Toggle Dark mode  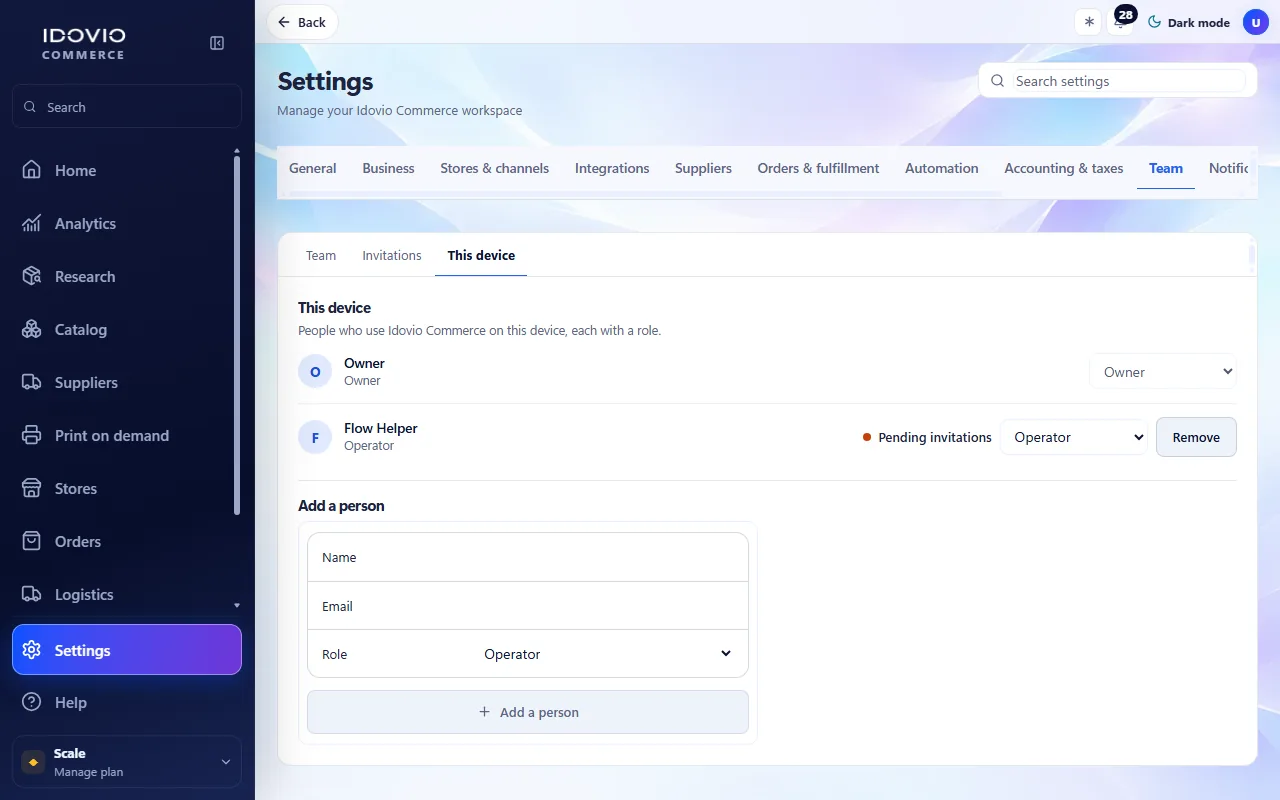(x=1189, y=22)
